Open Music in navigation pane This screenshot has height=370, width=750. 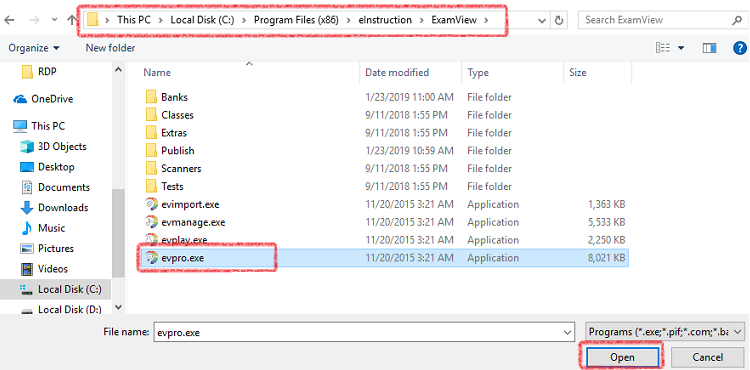coord(43,228)
